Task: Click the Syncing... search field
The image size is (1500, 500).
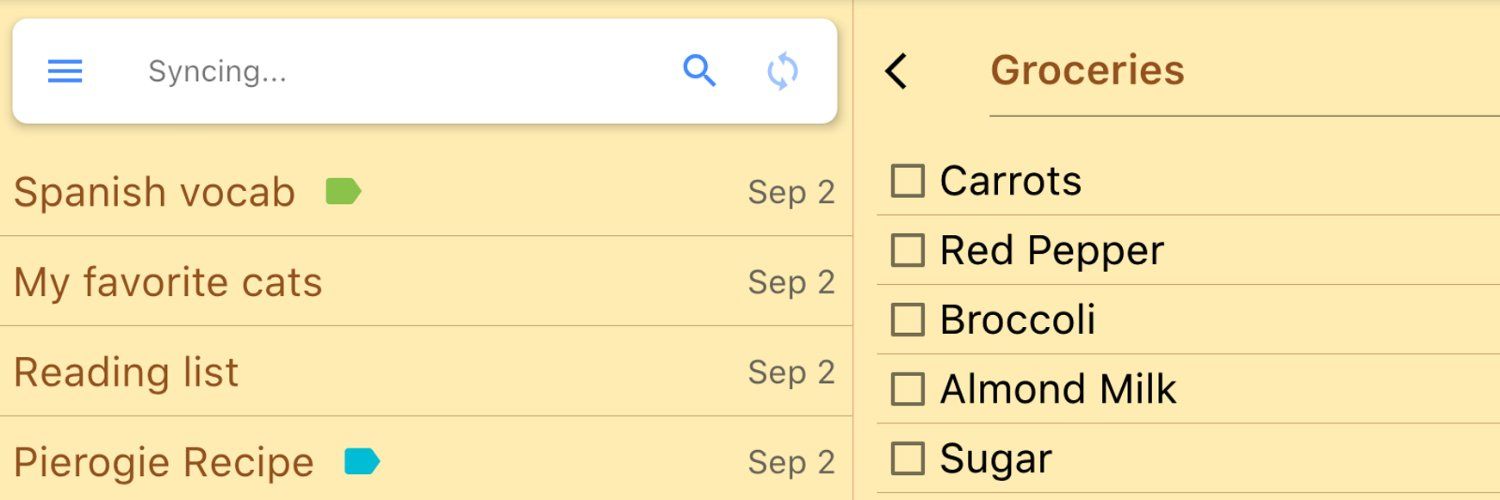Action: (x=400, y=71)
